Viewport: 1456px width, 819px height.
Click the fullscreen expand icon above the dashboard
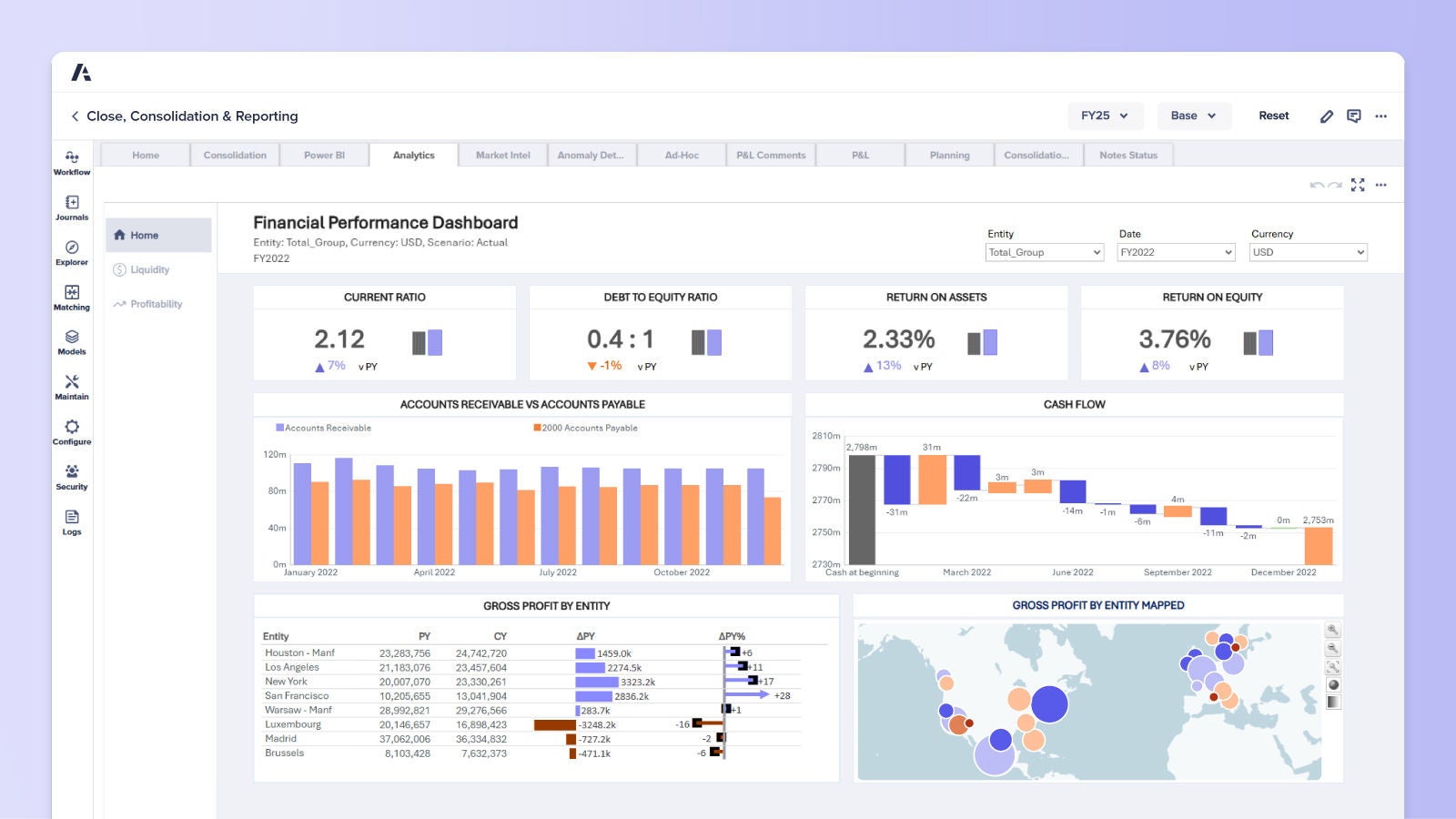pyautogui.click(x=1358, y=185)
